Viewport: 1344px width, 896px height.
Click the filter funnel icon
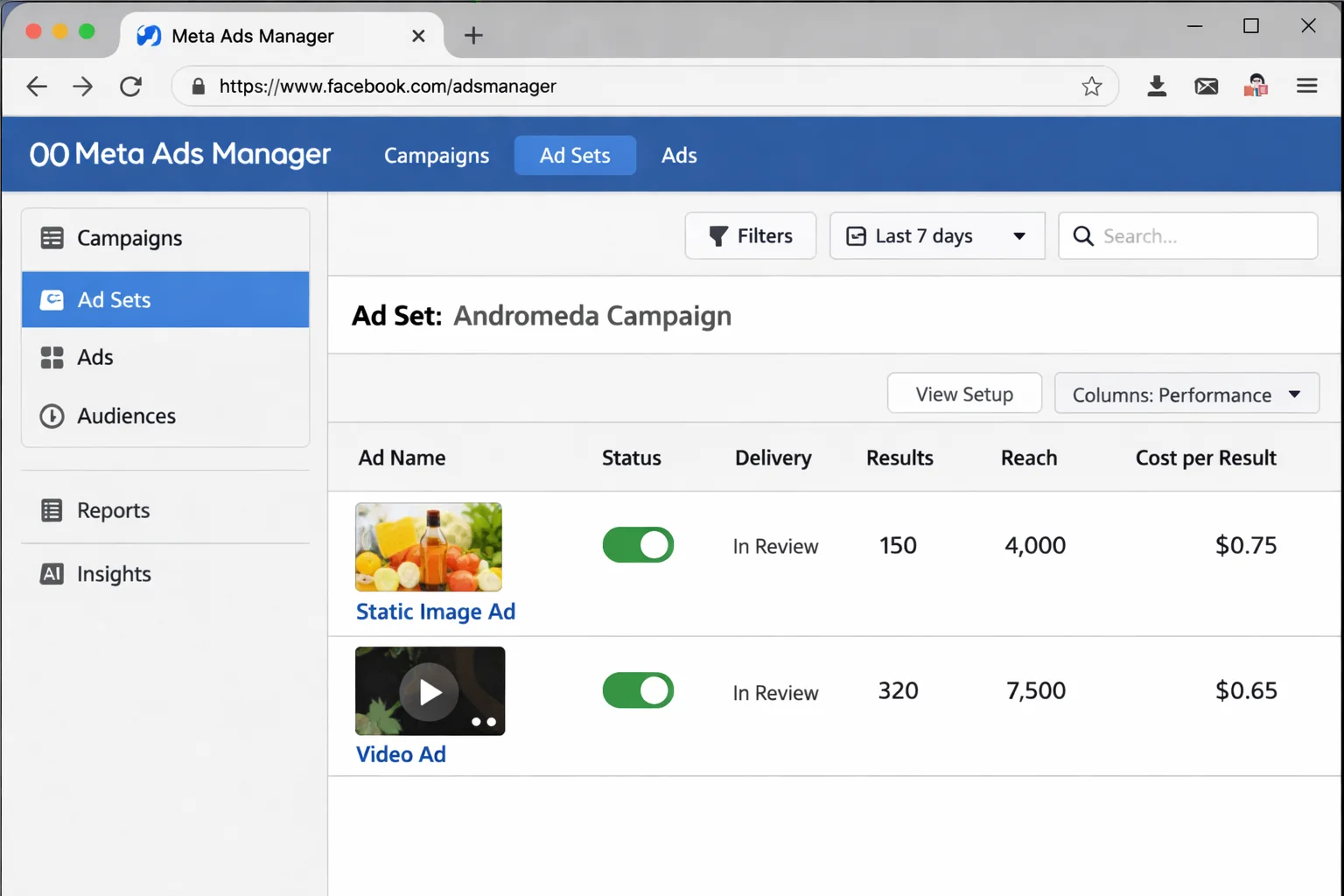pos(719,235)
